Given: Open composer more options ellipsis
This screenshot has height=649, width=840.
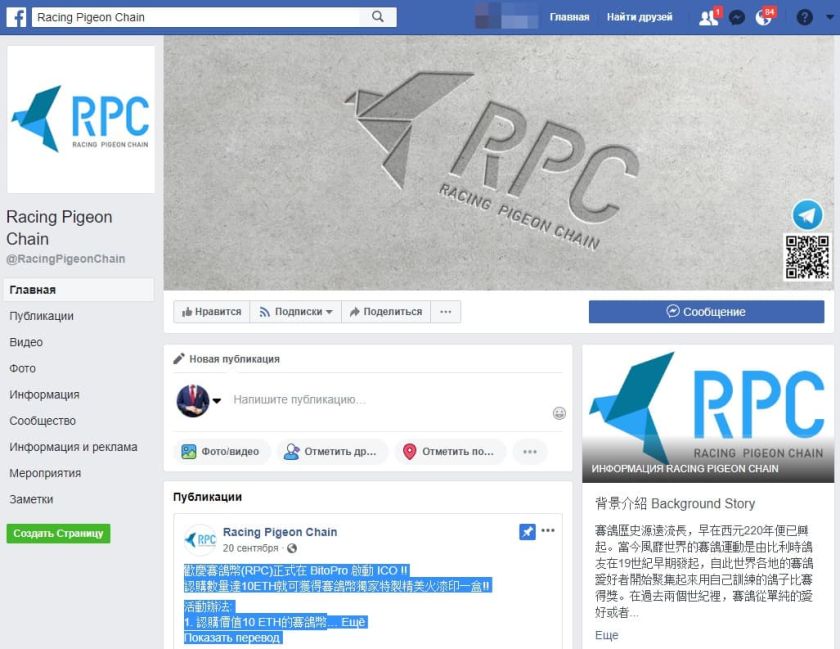Looking at the screenshot, I should click(x=530, y=452).
